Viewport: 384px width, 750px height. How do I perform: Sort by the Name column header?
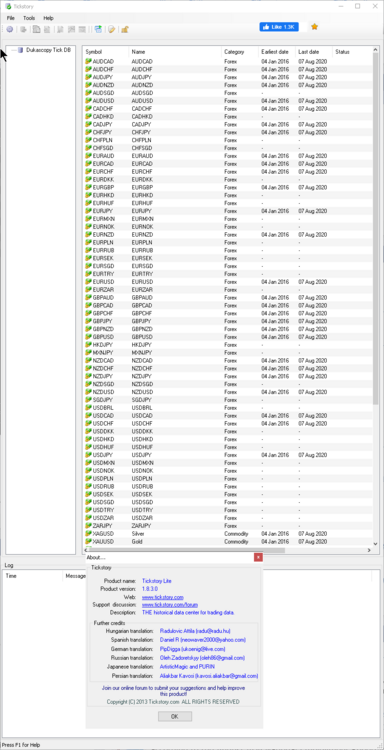175,52
